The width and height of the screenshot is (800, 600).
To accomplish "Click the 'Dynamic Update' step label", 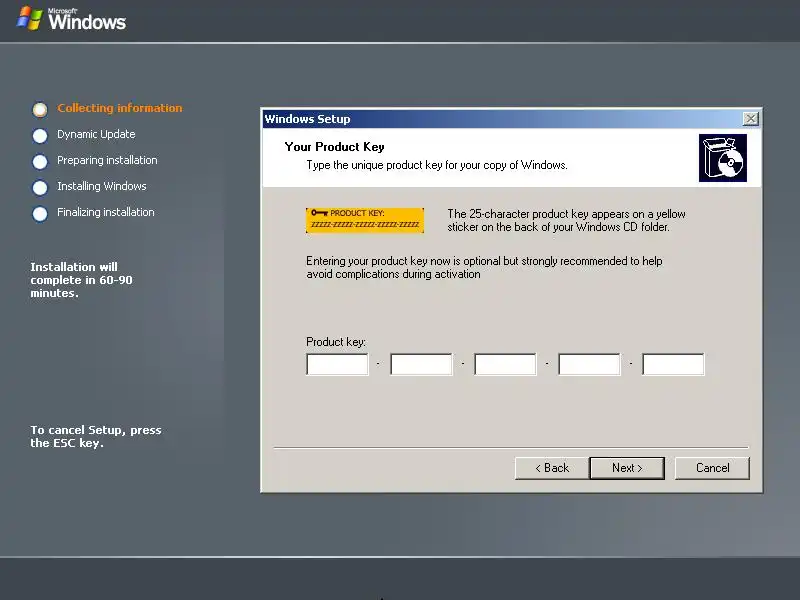I will [x=96, y=134].
